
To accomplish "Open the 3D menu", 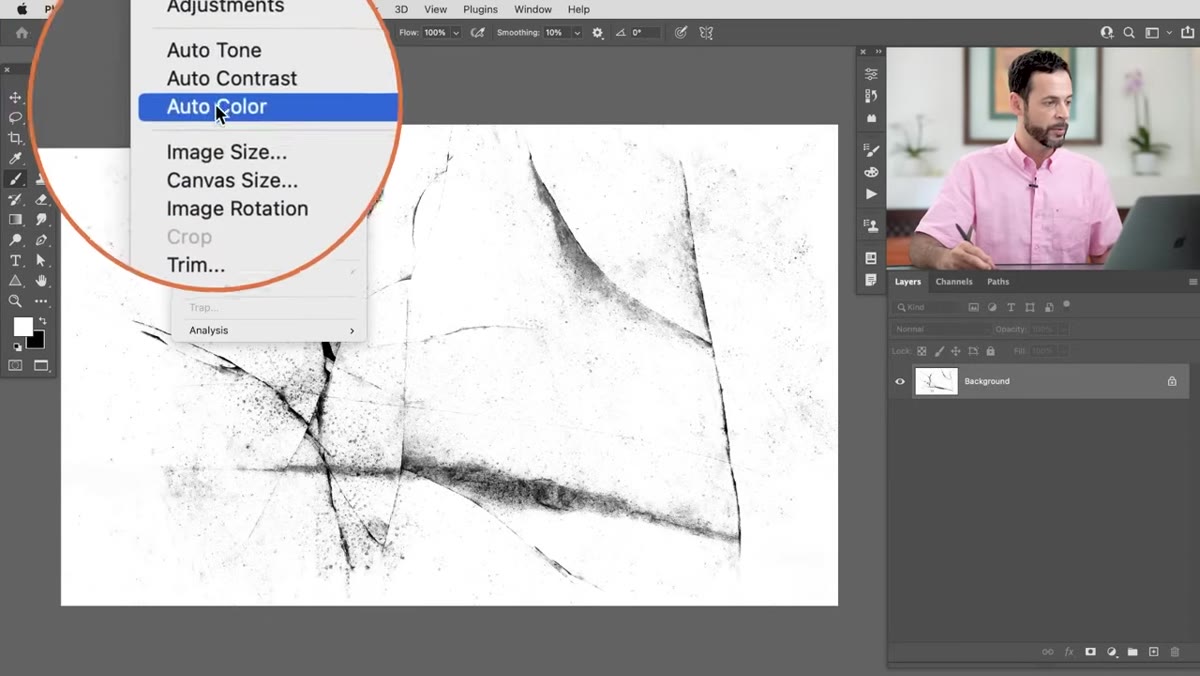I will 401,9.
